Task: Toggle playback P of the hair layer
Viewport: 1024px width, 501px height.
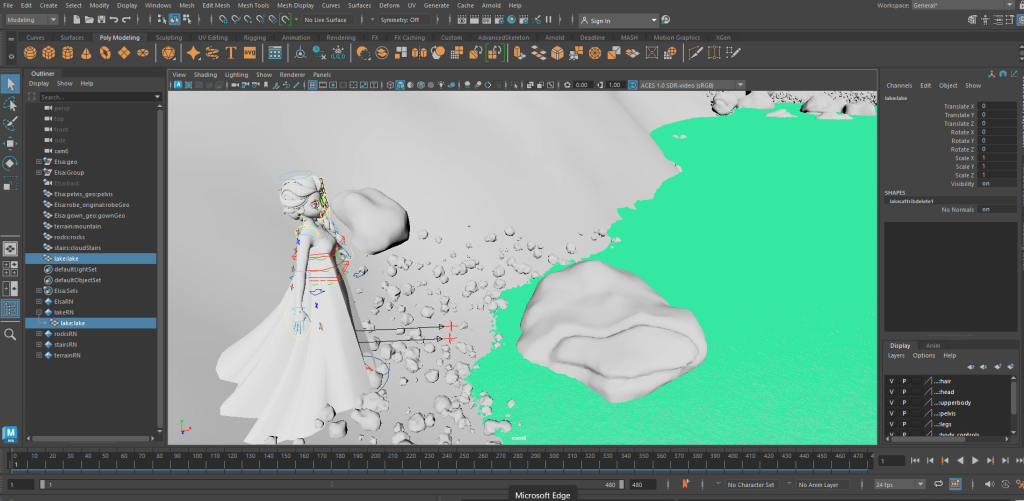Action: [904, 381]
